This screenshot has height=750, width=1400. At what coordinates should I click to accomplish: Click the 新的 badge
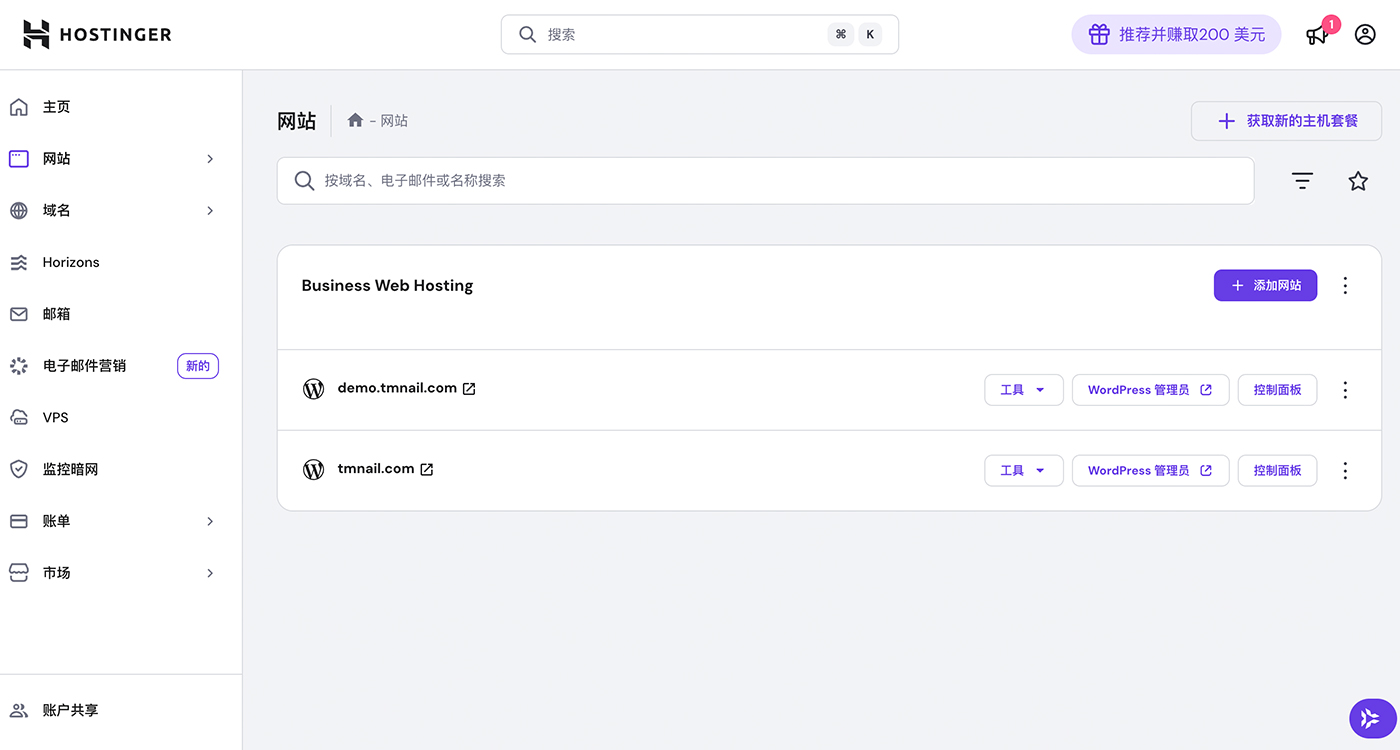tap(198, 366)
